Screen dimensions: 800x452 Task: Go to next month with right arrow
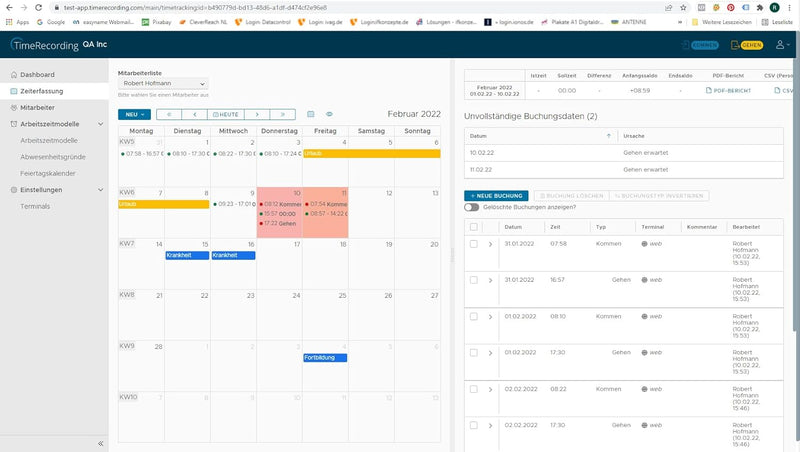point(257,115)
